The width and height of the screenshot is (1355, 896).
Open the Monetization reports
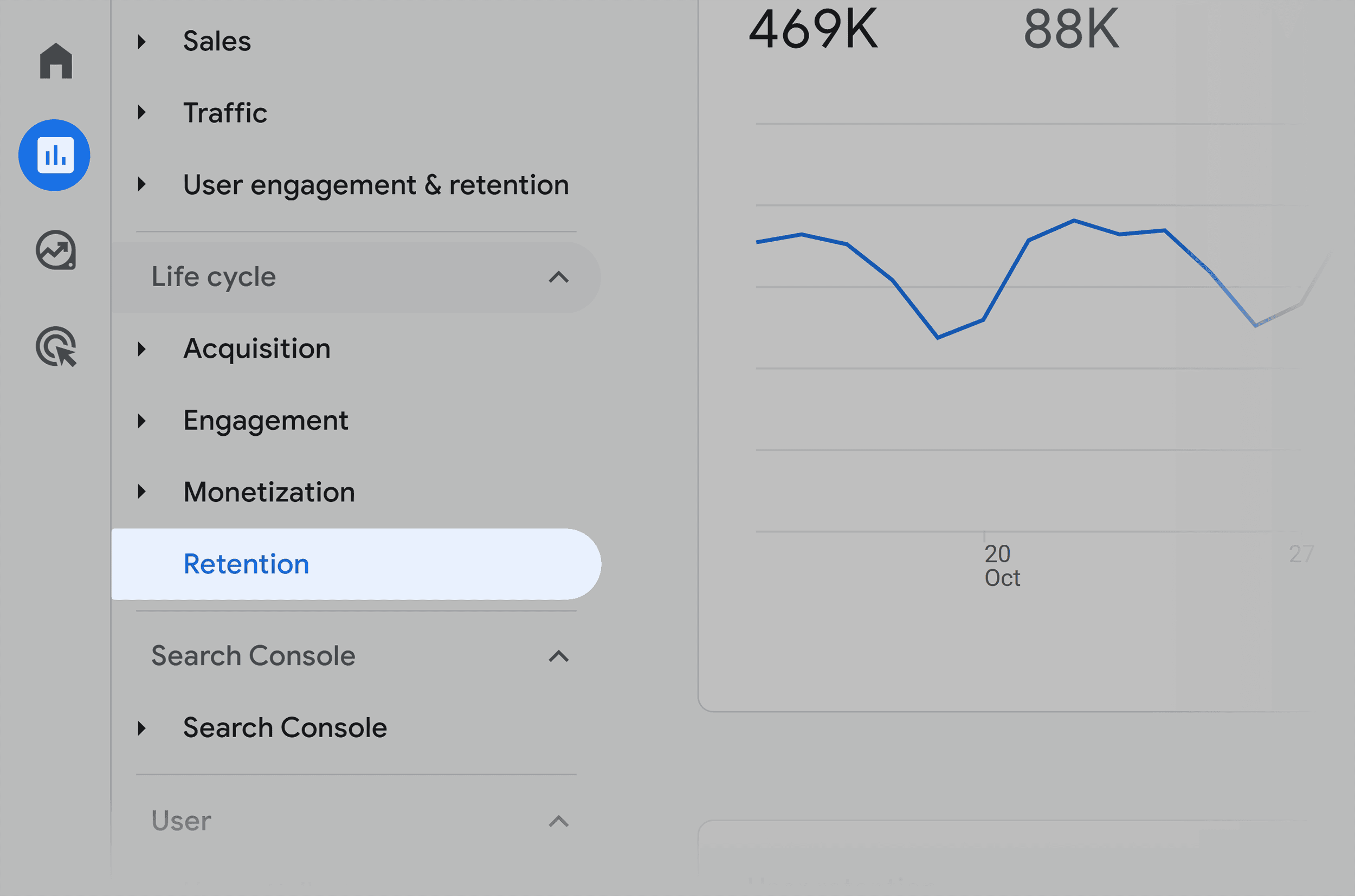point(269,492)
